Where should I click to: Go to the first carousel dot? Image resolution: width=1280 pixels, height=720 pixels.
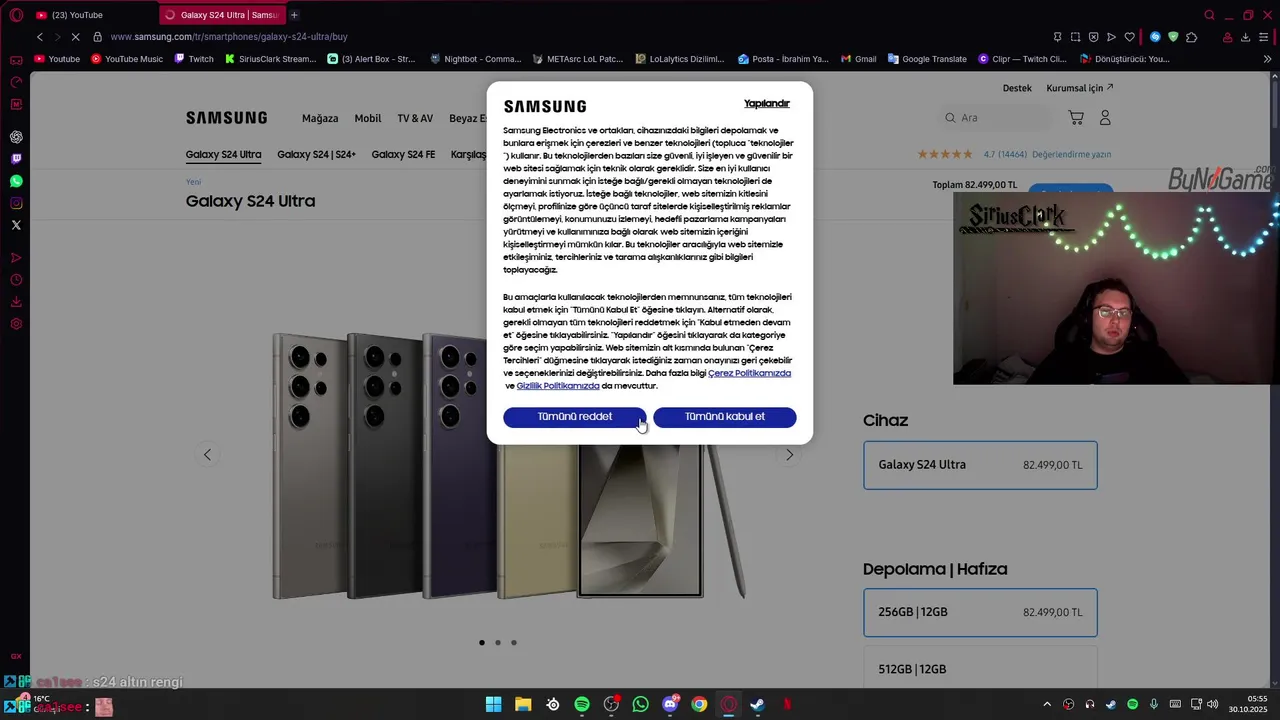click(x=482, y=643)
